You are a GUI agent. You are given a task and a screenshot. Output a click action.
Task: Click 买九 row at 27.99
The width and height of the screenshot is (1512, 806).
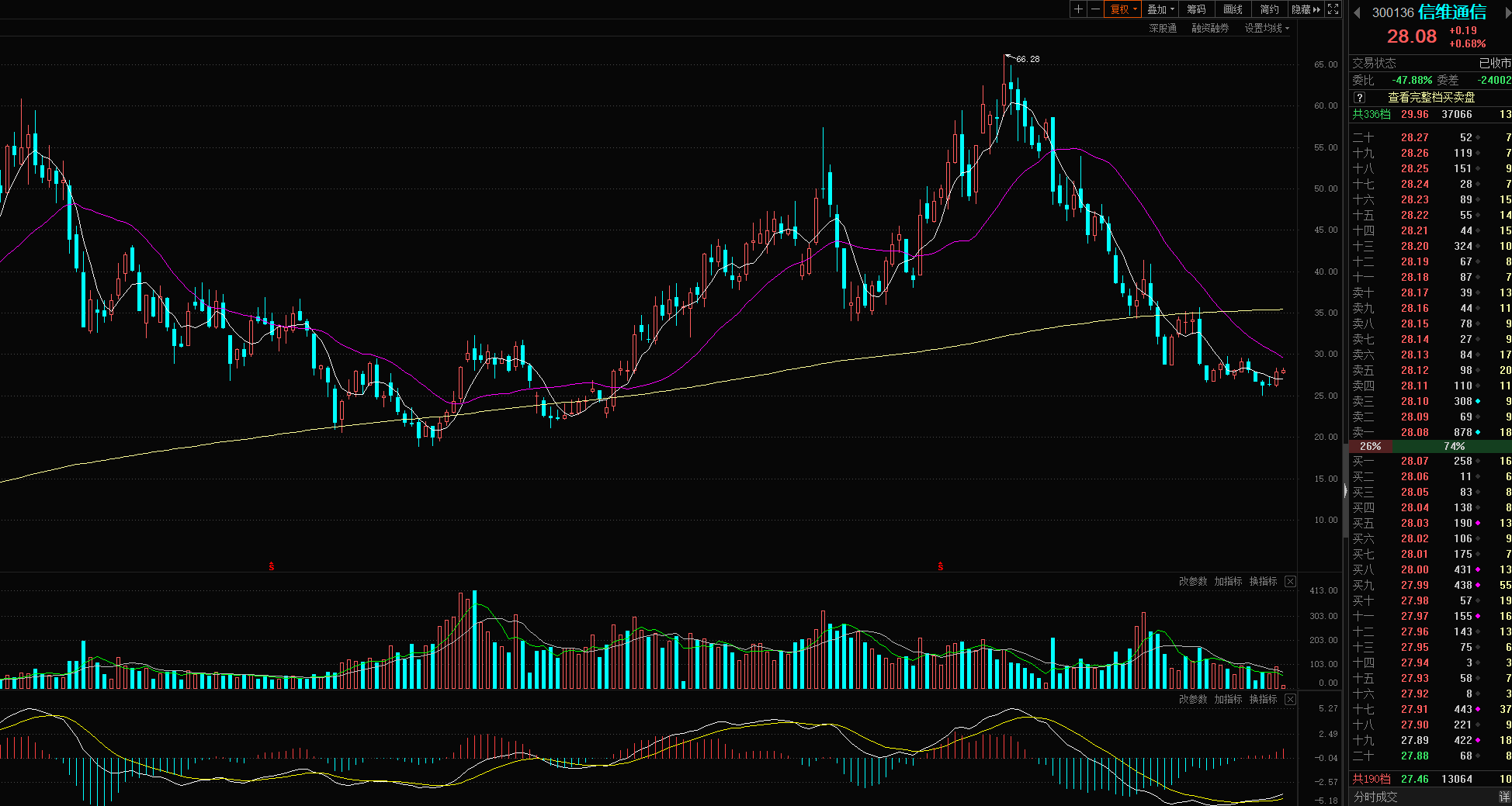pyautogui.click(x=1431, y=585)
